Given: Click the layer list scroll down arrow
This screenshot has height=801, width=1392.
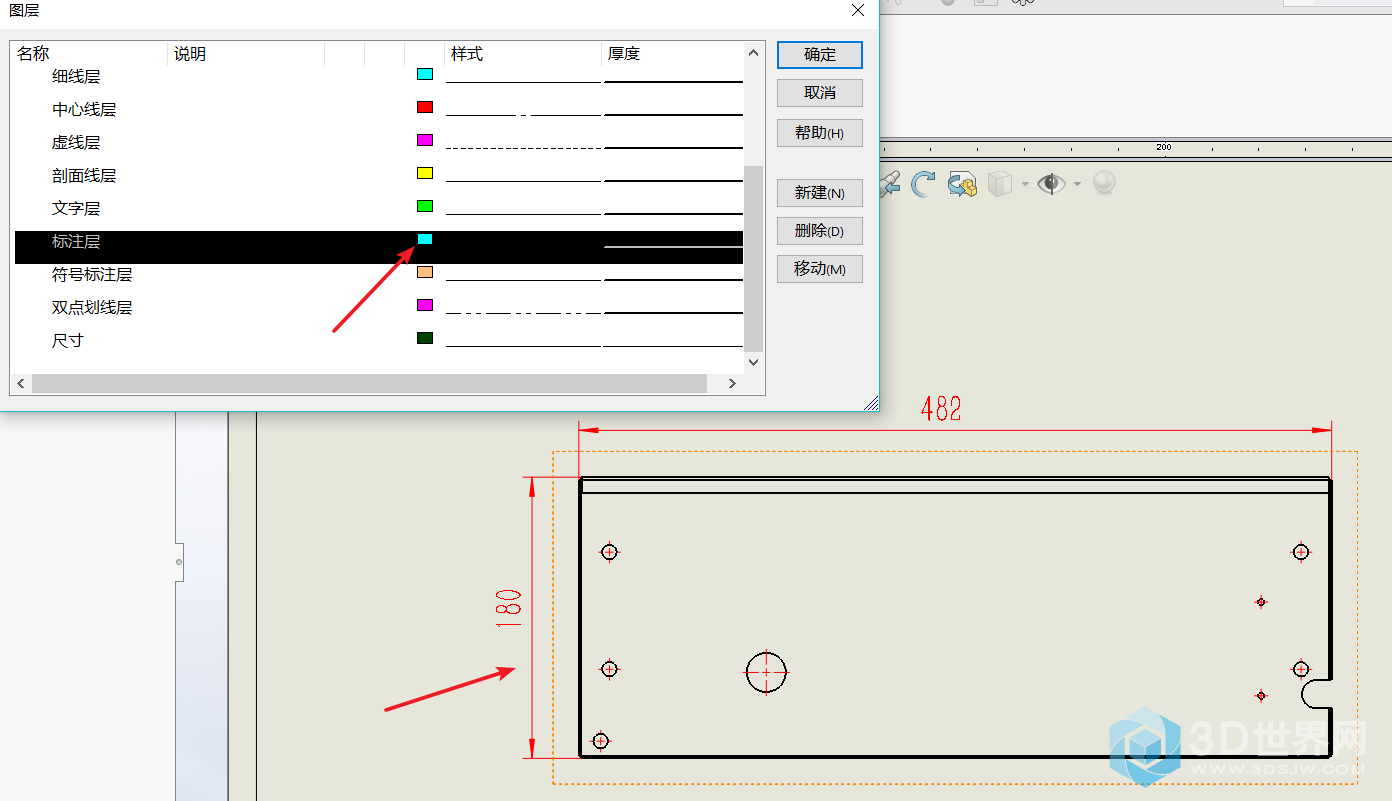Looking at the screenshot, I should click(x=754, y=362).
